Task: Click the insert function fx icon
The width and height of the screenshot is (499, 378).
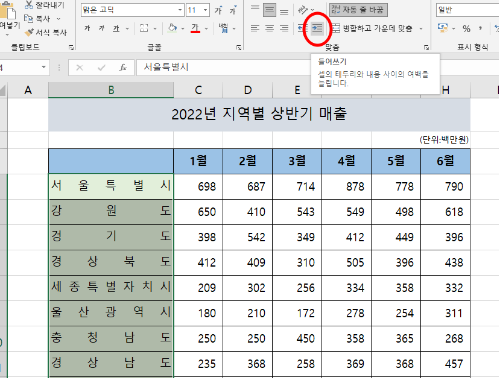Action: point(123,68)
